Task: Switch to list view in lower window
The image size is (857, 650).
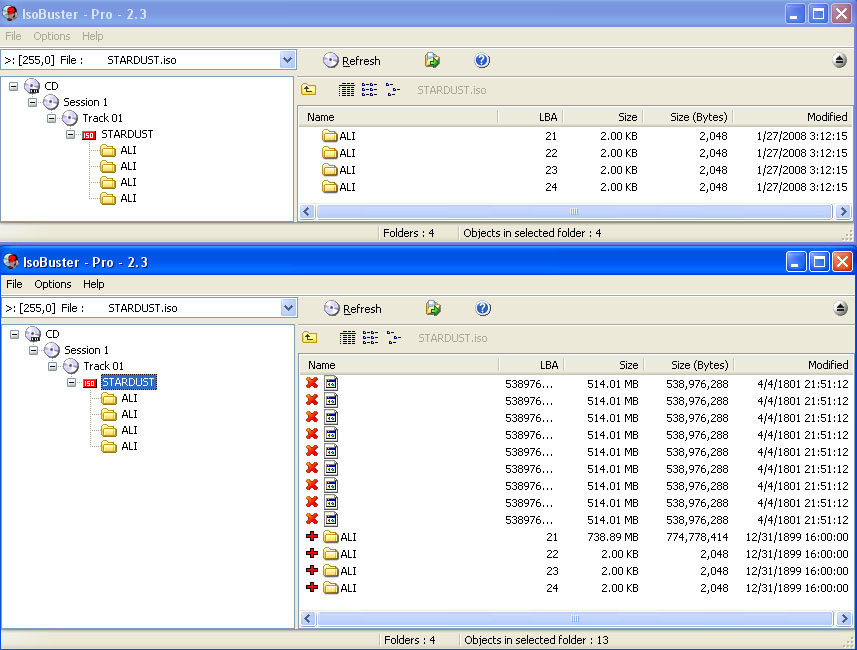Action: [370, 338]
